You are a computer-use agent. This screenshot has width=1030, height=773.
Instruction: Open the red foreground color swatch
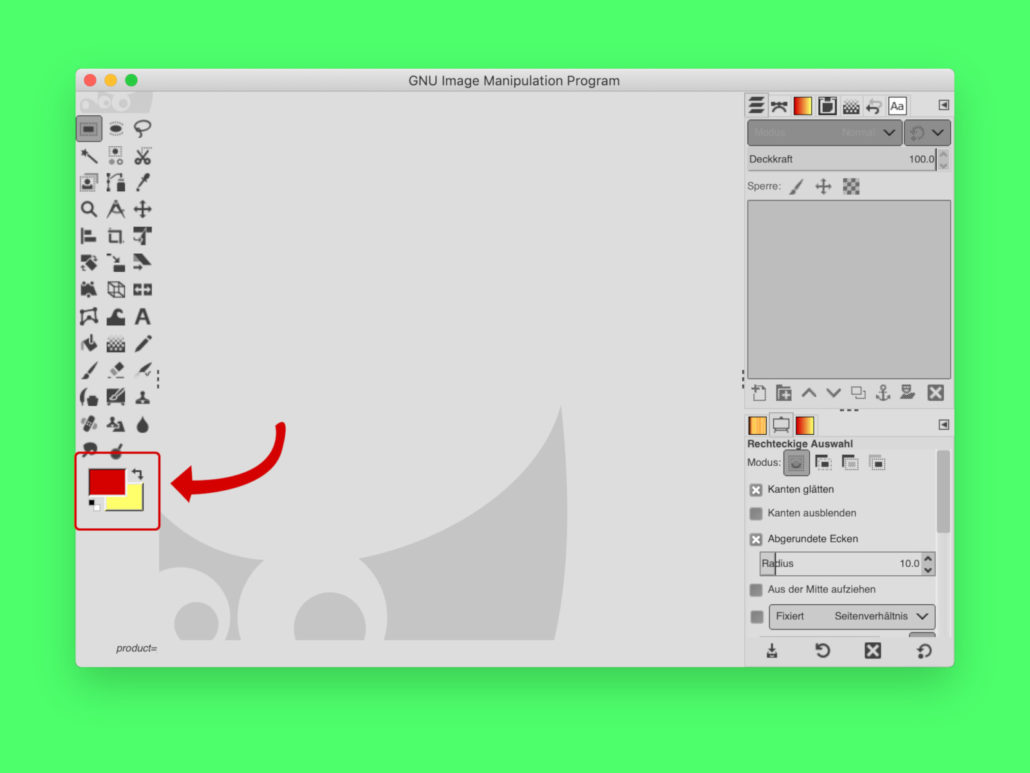(x=105, y=481)
